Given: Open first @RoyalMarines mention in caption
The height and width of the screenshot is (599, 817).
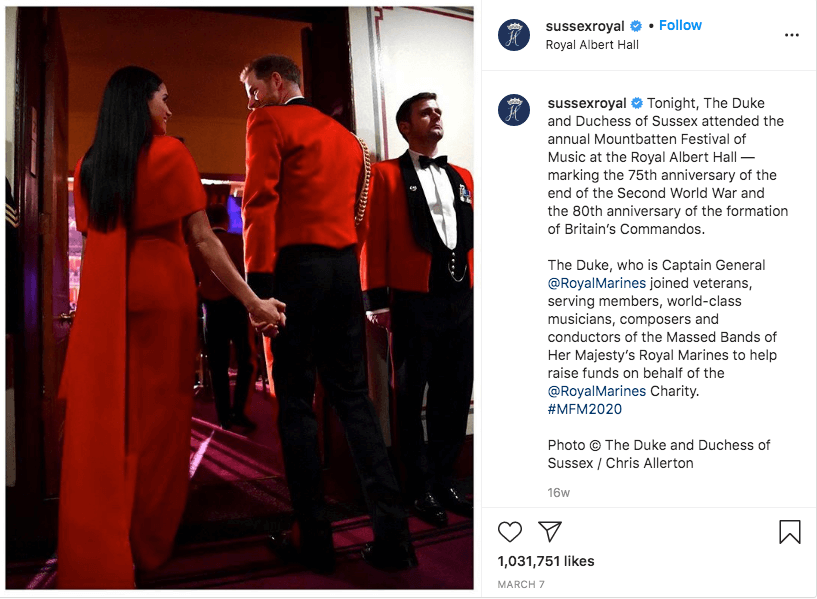Looking at the screenshot, I should (x=597, y=283).
